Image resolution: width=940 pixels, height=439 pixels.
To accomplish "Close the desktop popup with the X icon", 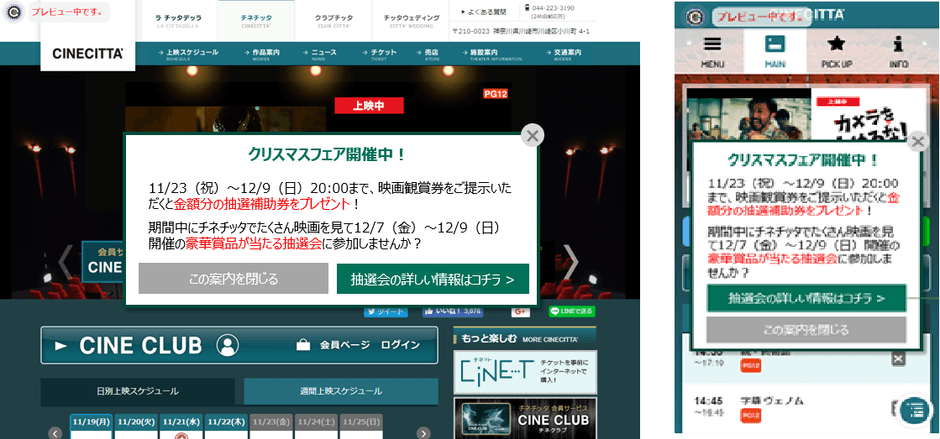I will click(532, 136).
